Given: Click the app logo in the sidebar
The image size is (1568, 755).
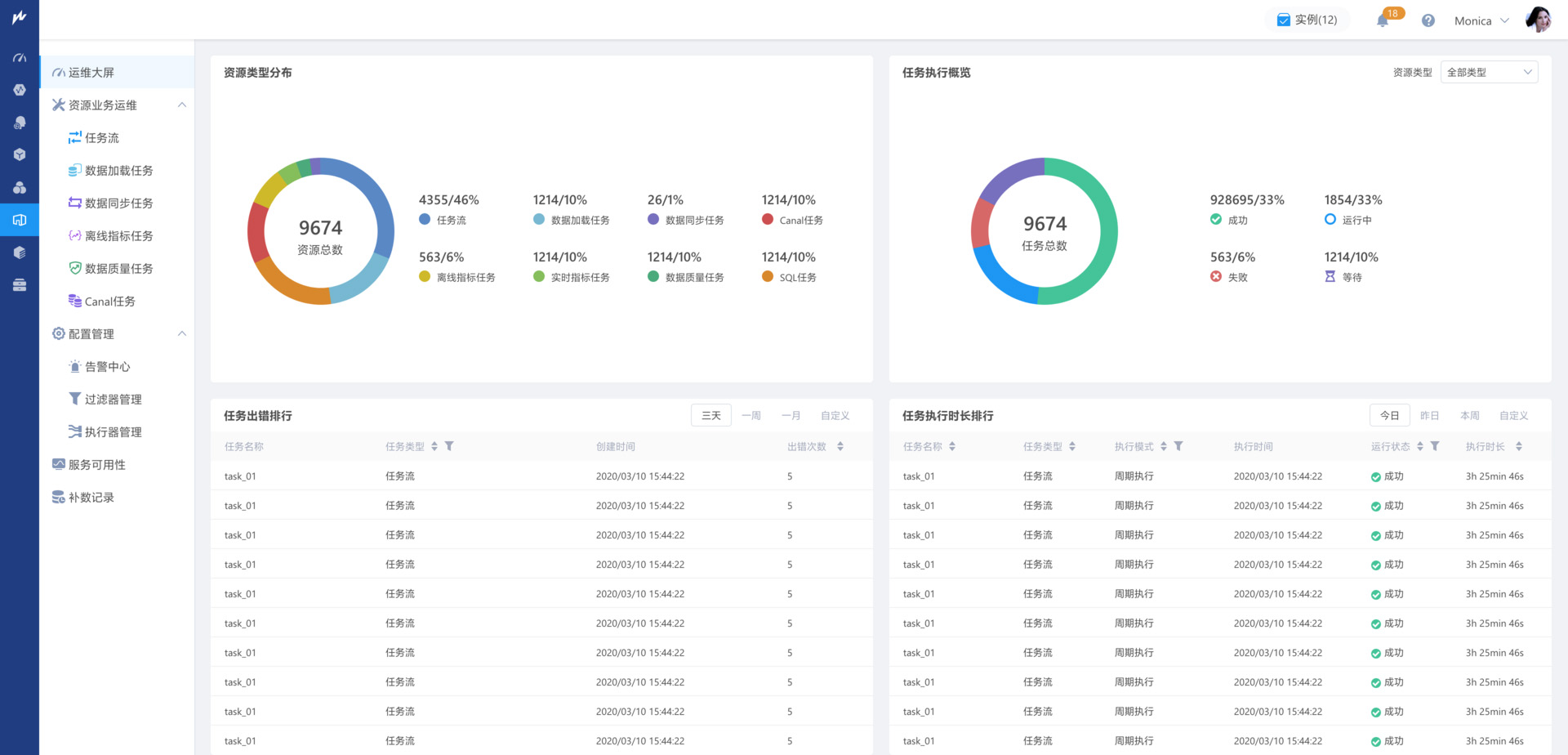Looking at the screenshot, I should (20, 17).
